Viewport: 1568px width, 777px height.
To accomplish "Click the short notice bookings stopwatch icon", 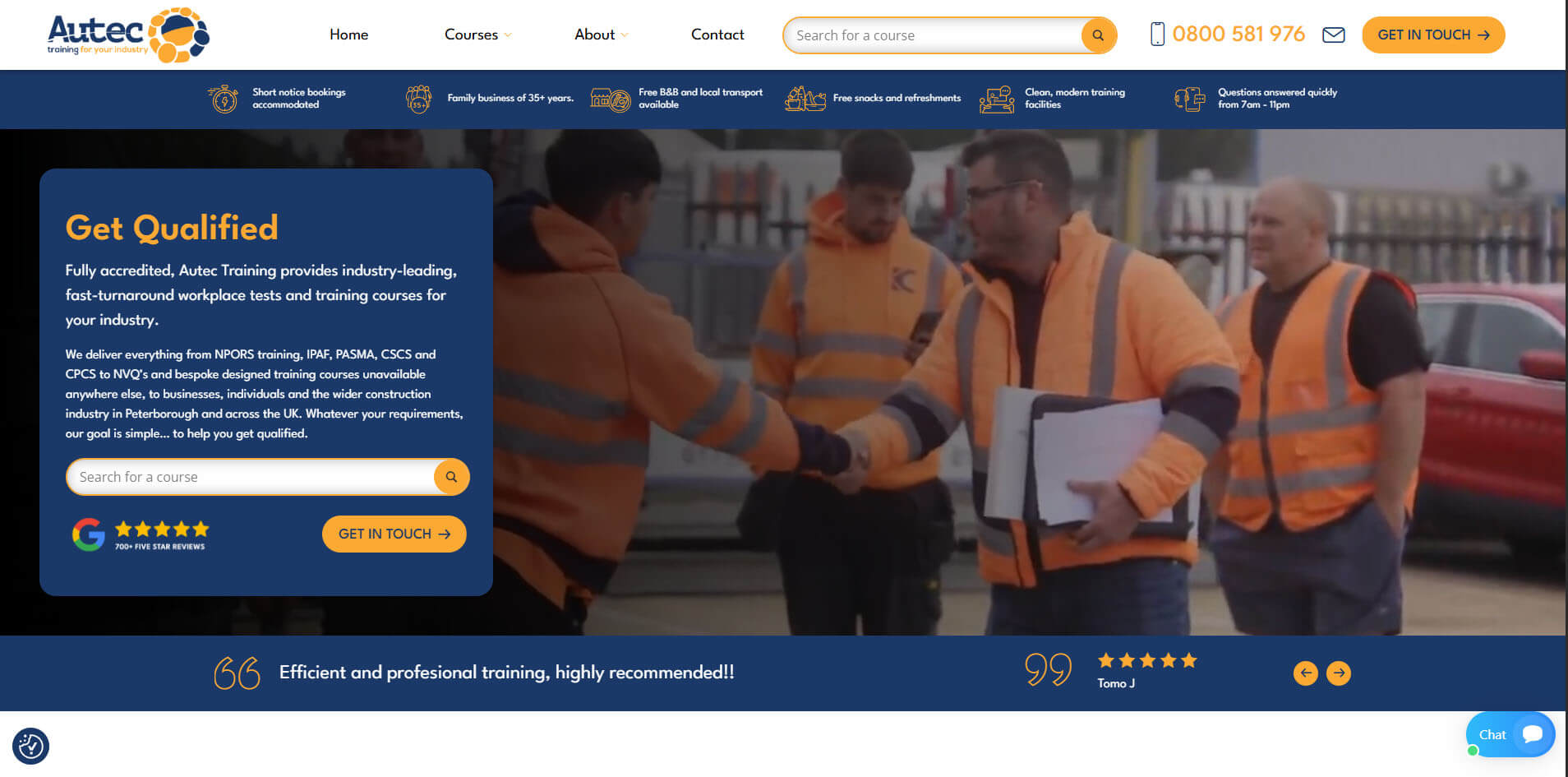I will [x=223, y=99].
